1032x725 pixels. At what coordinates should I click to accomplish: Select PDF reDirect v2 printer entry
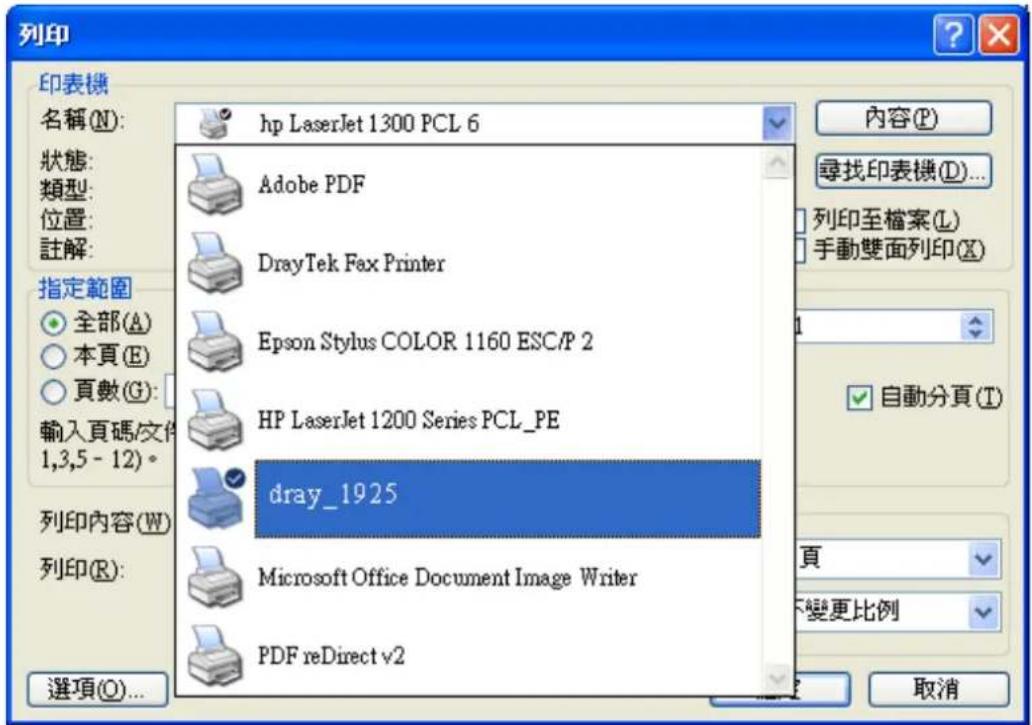469,655
